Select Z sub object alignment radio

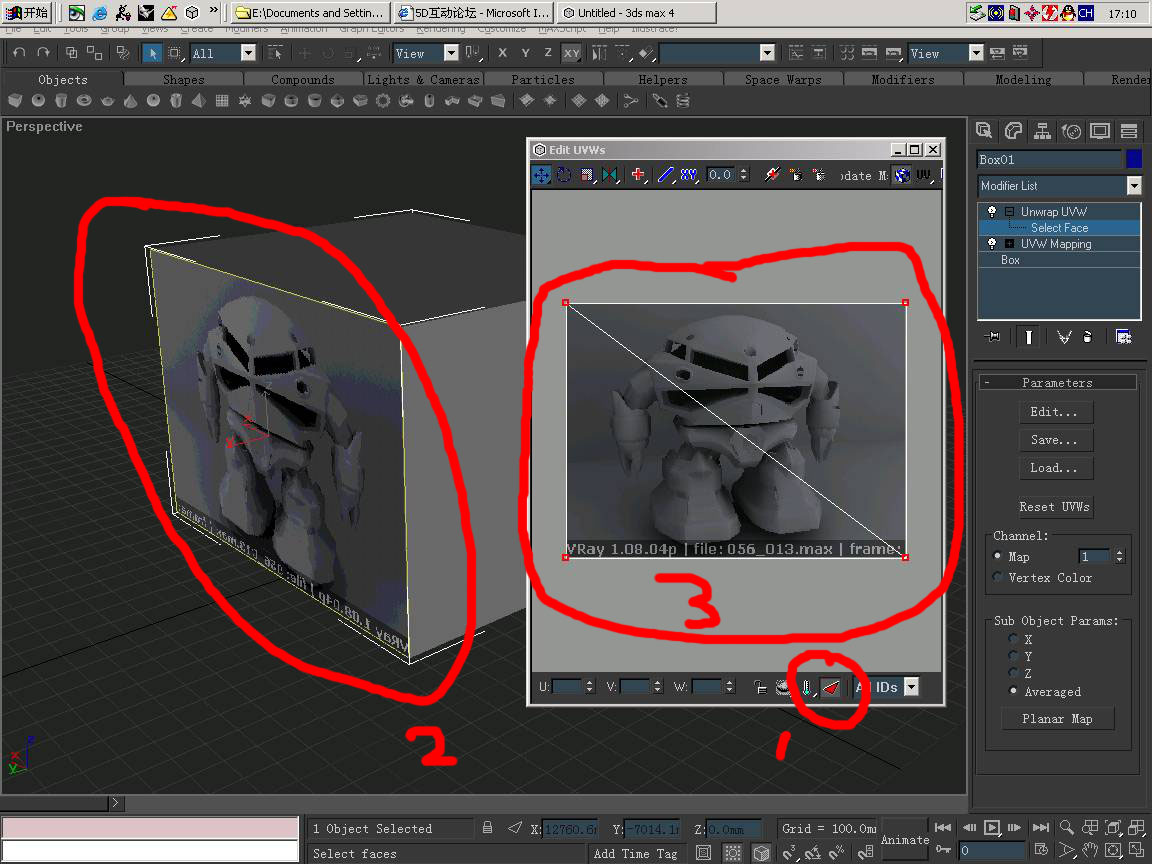click(1014, 673)
